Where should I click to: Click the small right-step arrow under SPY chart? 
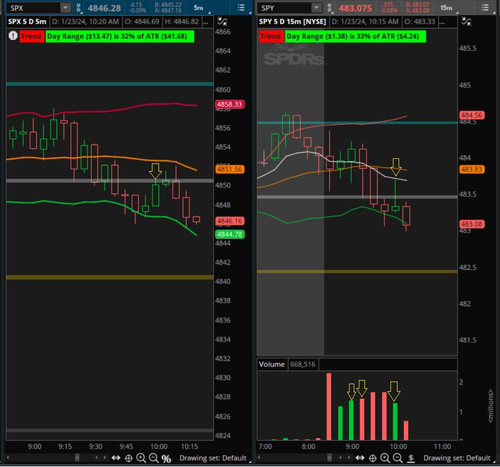(349, 458)
